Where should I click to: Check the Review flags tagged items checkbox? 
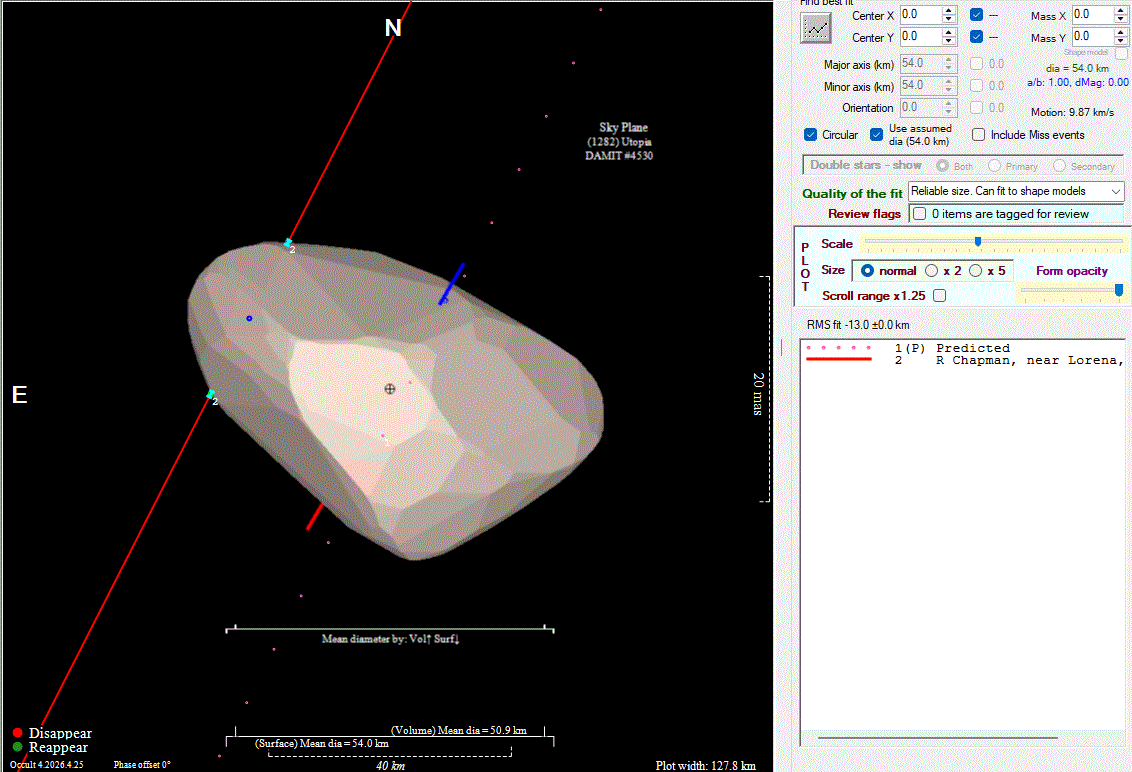919,214
